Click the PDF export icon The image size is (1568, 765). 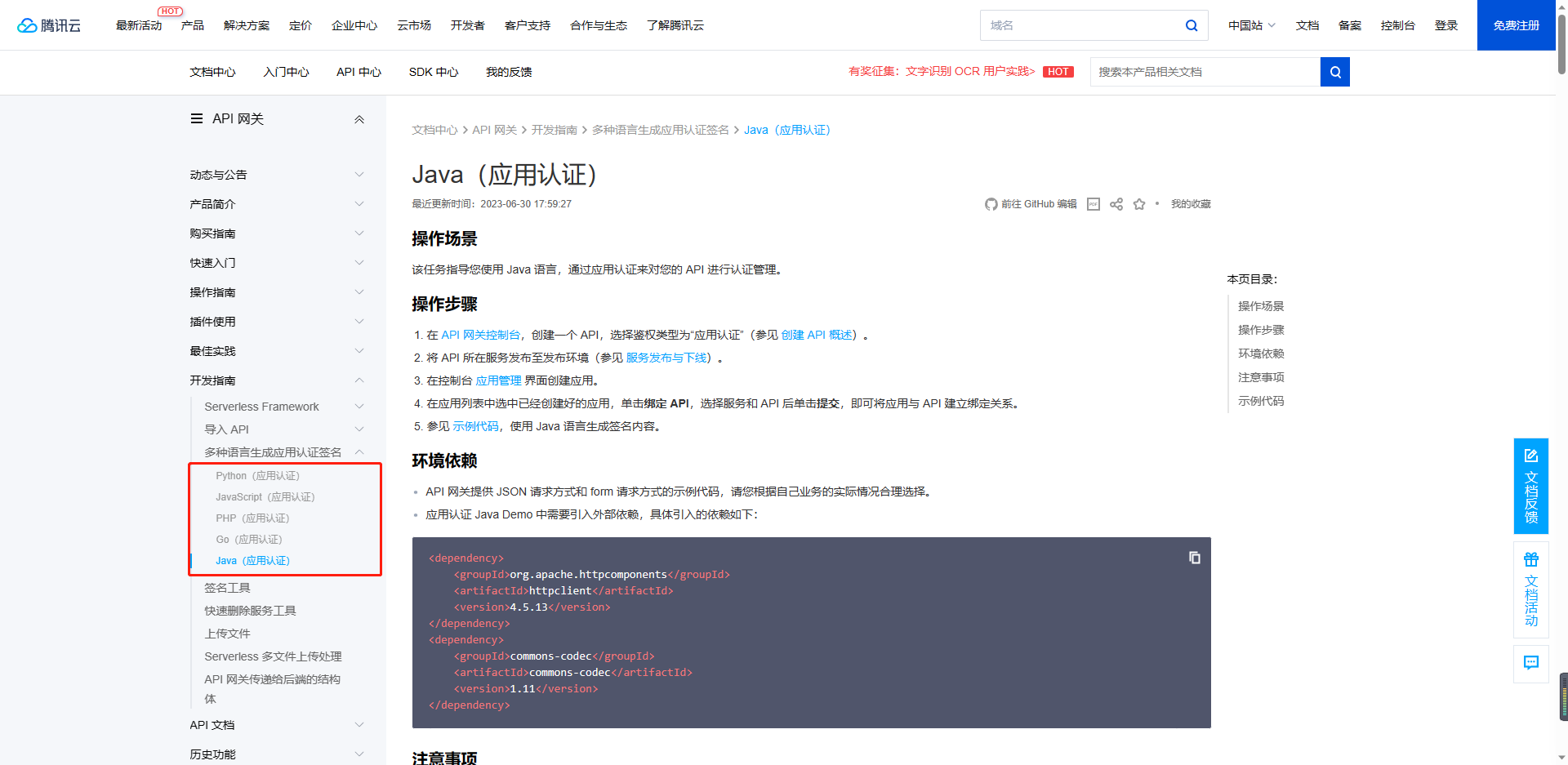point(1094,204)
